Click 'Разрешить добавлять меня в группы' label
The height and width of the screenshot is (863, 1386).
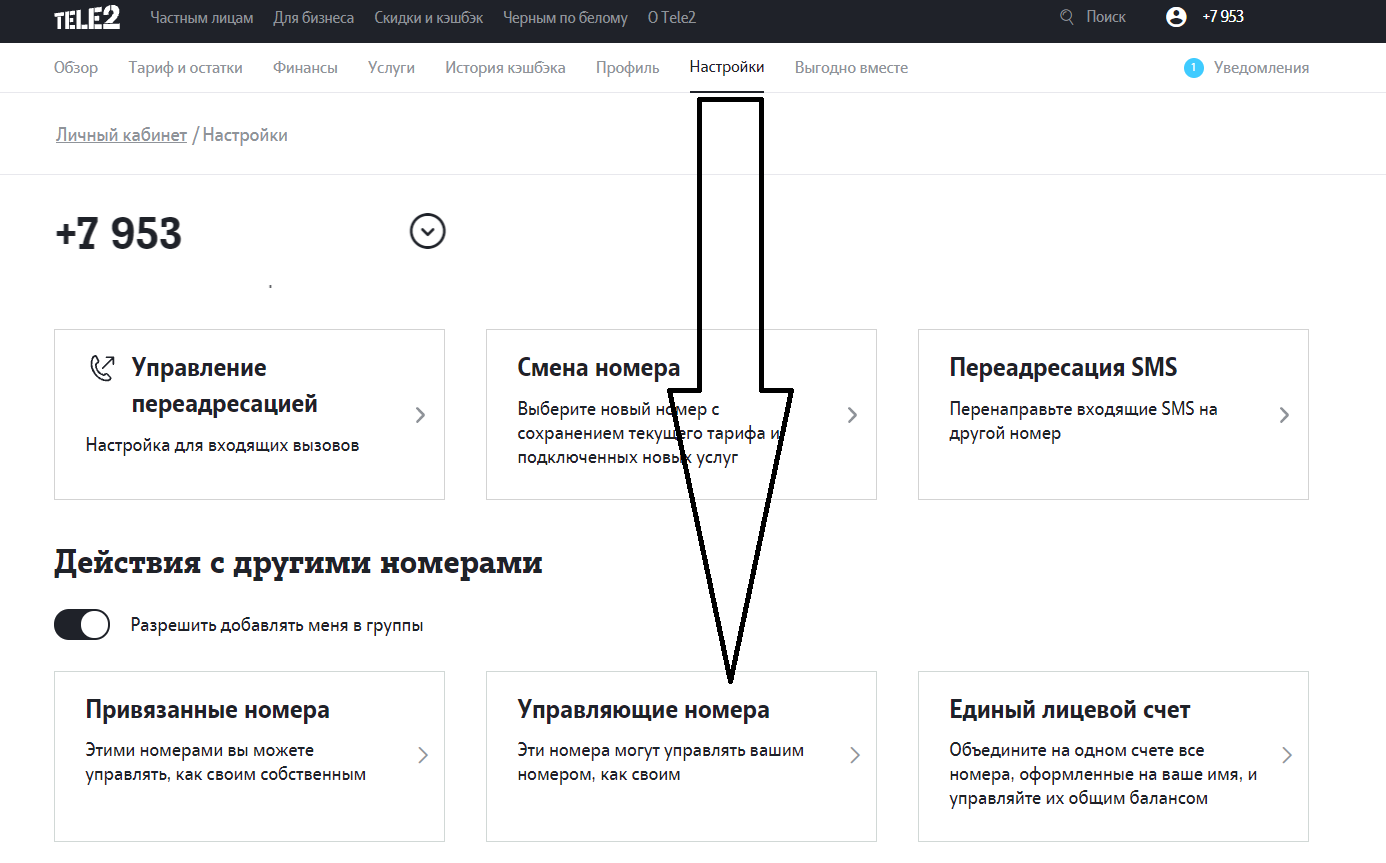click(277, 626)
